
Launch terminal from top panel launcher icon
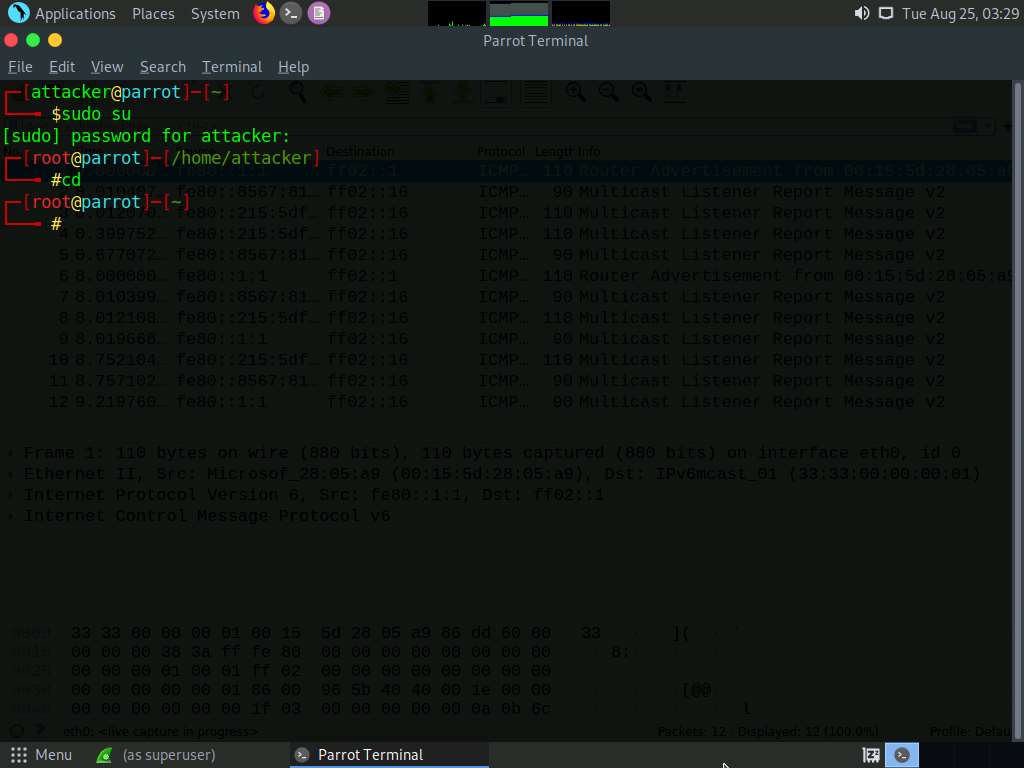coord(291,13)
